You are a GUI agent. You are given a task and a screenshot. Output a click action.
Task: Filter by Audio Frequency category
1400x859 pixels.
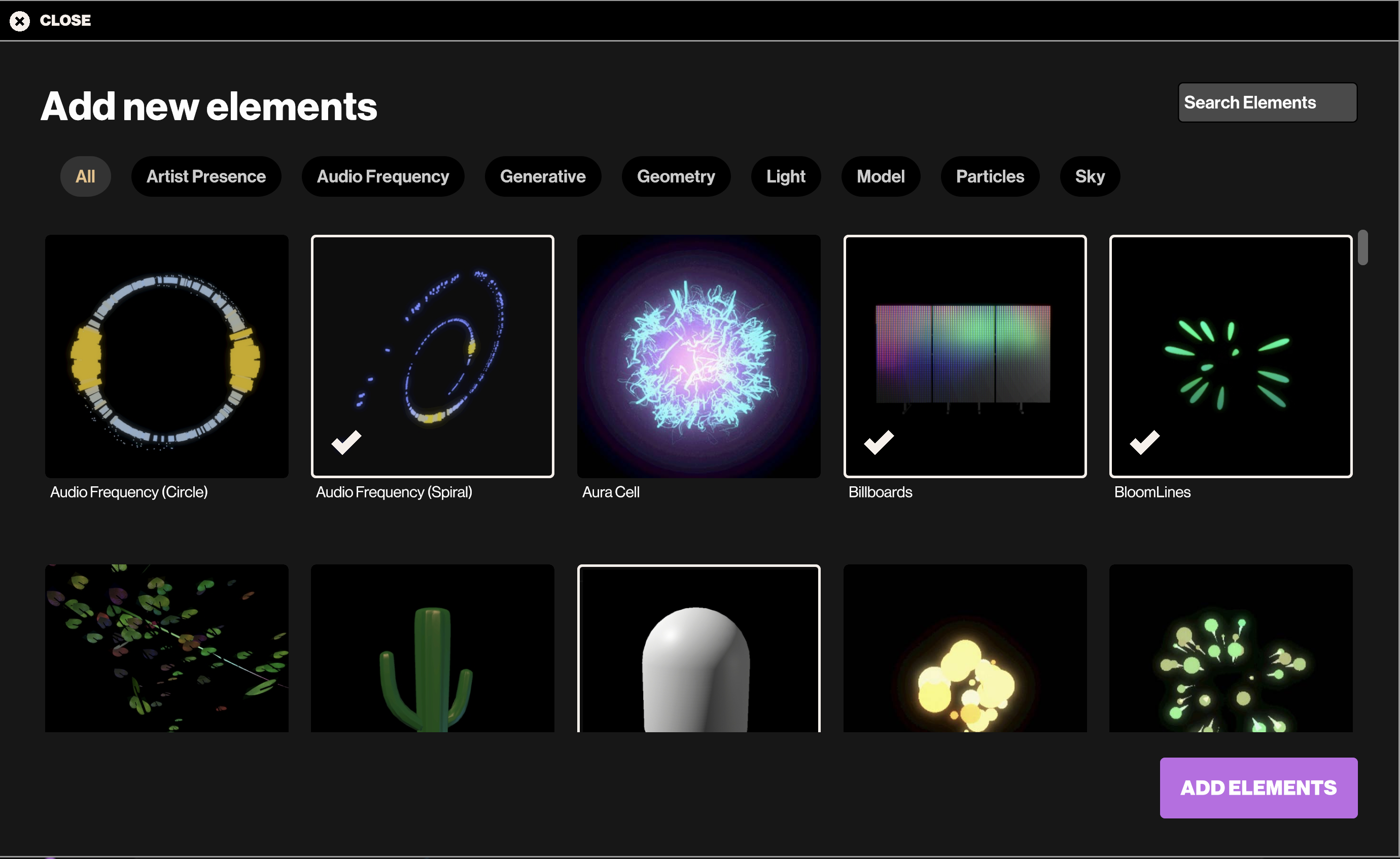382,176
